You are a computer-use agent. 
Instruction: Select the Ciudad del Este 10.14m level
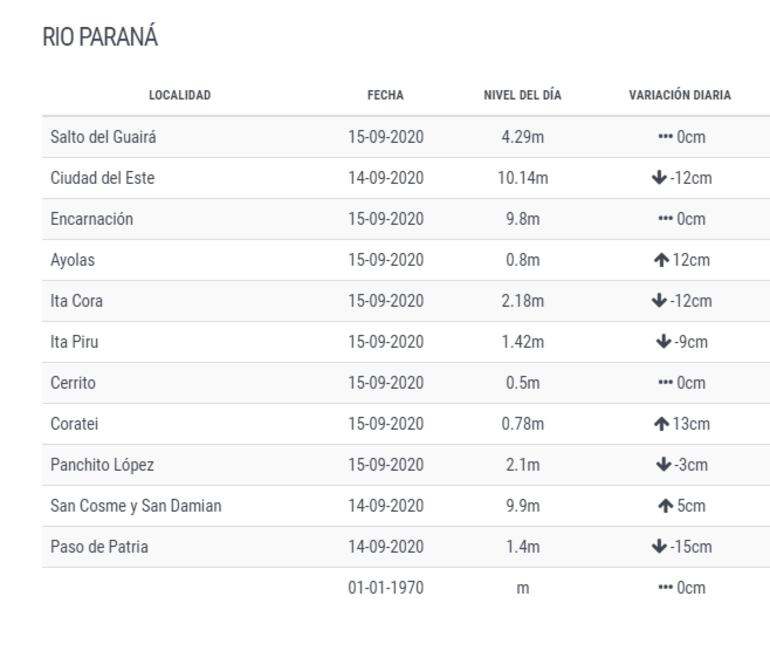(522, 178)
